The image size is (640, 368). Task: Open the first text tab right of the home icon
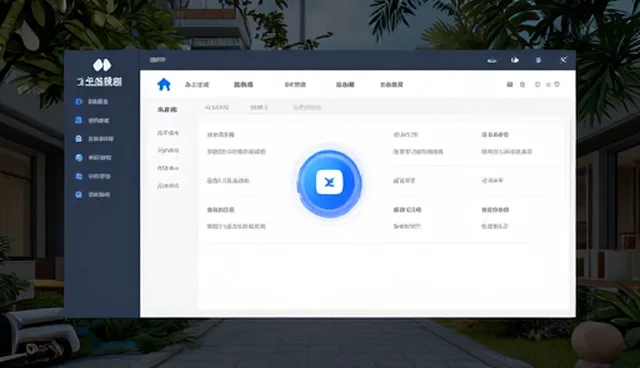197,84
